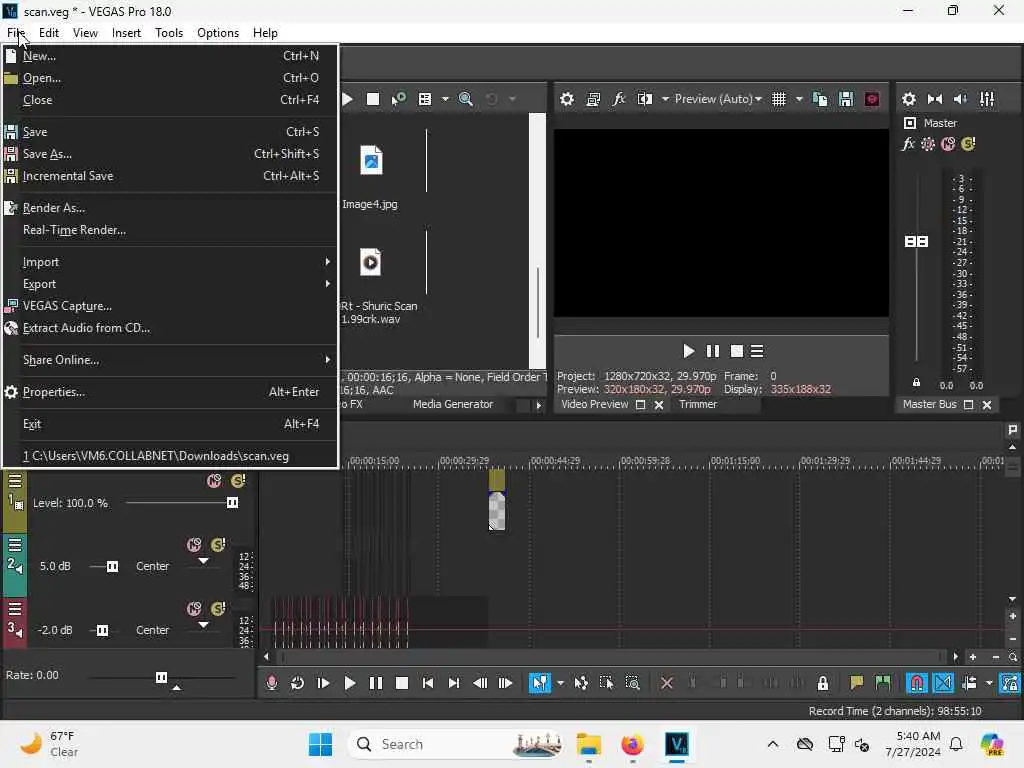
Task: Mute track 1 video
Action: 214,481
